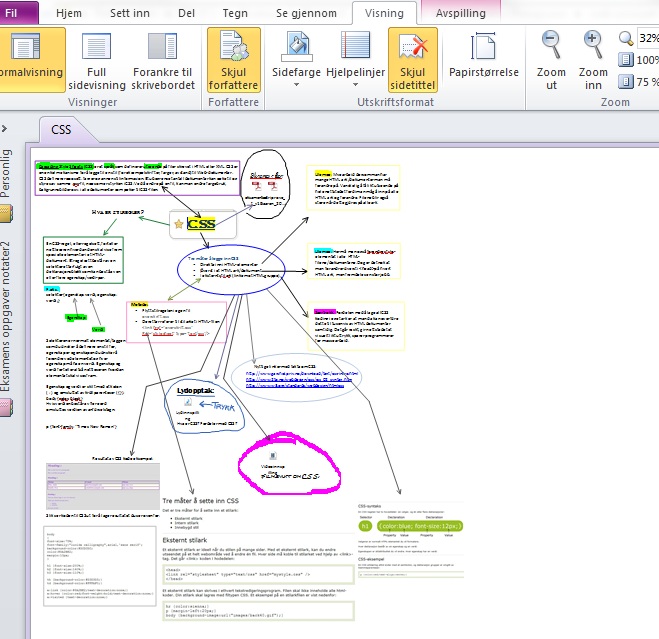Click the Papirstørrelse icon

click(485, 50)
